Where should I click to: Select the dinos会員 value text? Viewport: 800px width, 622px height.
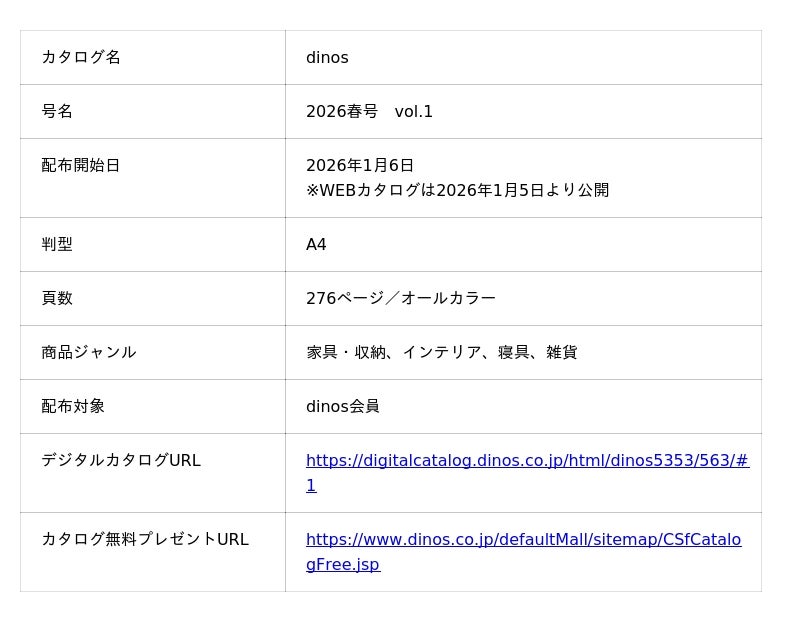tap(343, 406)
